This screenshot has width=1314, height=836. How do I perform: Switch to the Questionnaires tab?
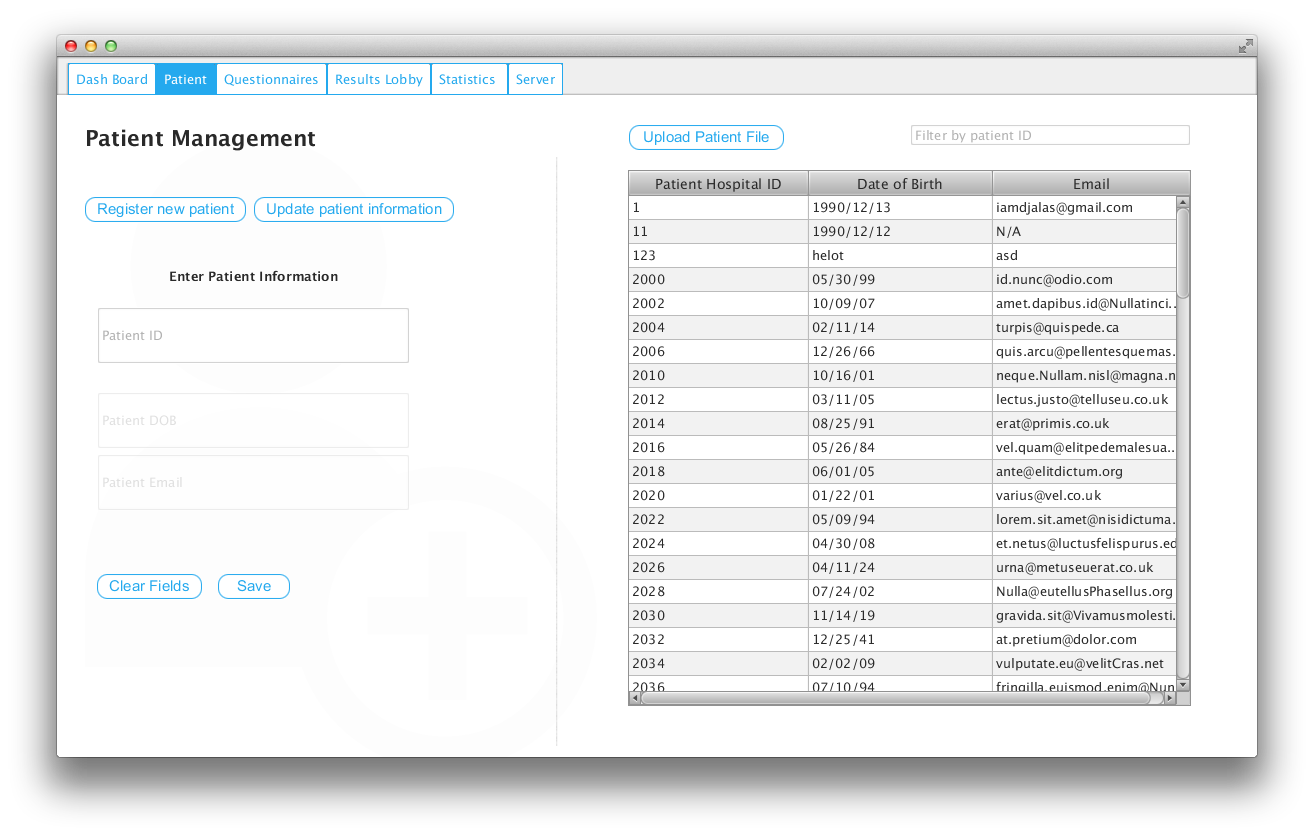tap(271, 80)
